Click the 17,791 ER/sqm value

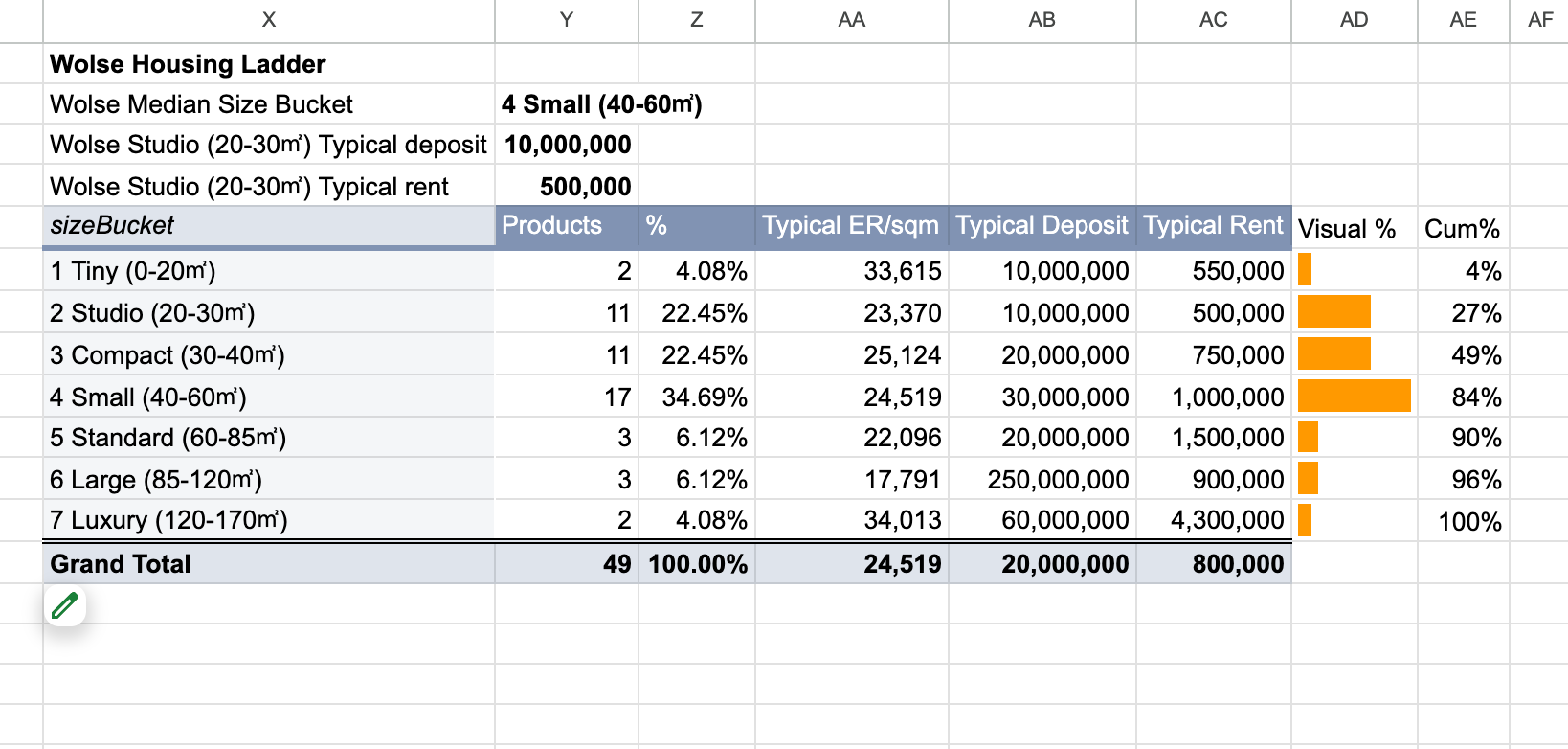[852, 480]
